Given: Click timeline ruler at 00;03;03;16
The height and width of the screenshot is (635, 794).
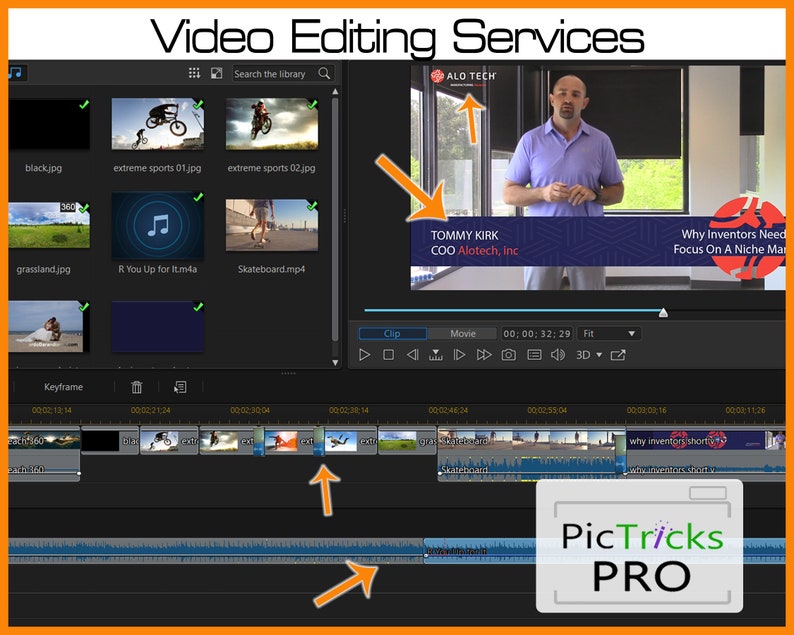Looking at the screenshot, I should 646,410.
